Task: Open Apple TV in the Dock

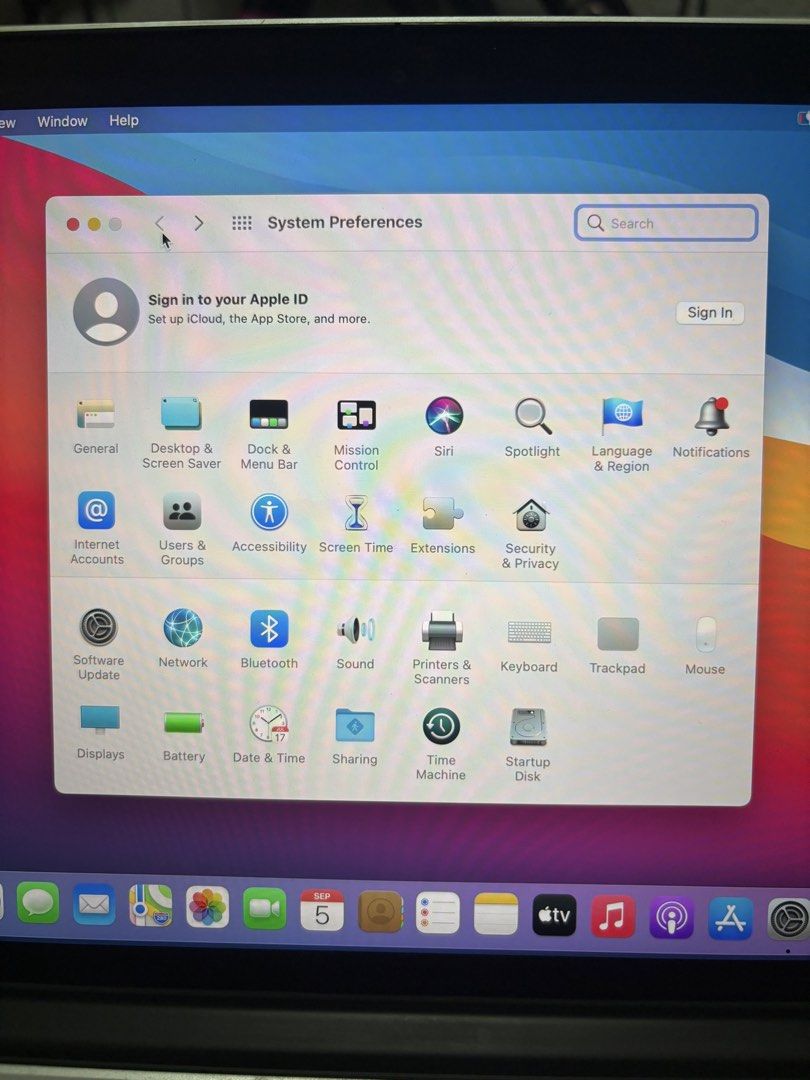Action: (554, 915)
